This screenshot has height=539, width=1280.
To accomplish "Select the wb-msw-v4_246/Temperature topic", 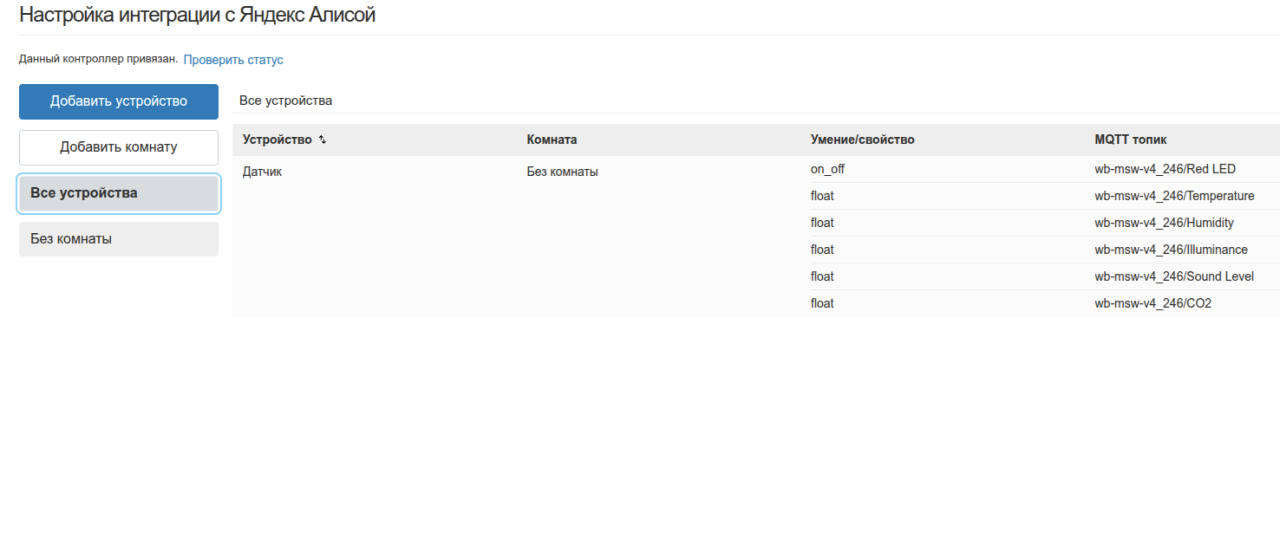I will pos(1174,196).
